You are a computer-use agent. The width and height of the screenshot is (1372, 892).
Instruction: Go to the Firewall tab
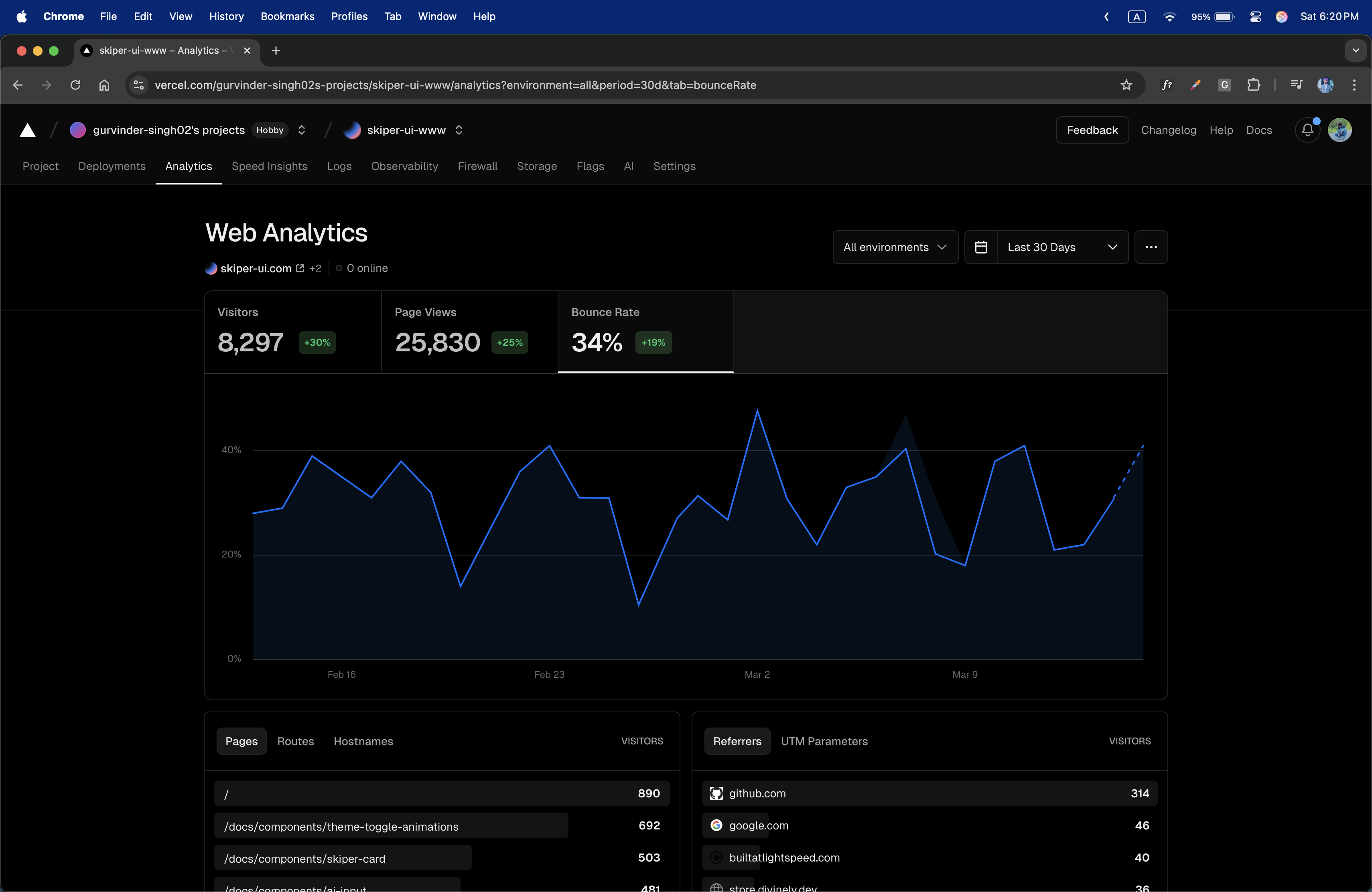pos(477,166)
